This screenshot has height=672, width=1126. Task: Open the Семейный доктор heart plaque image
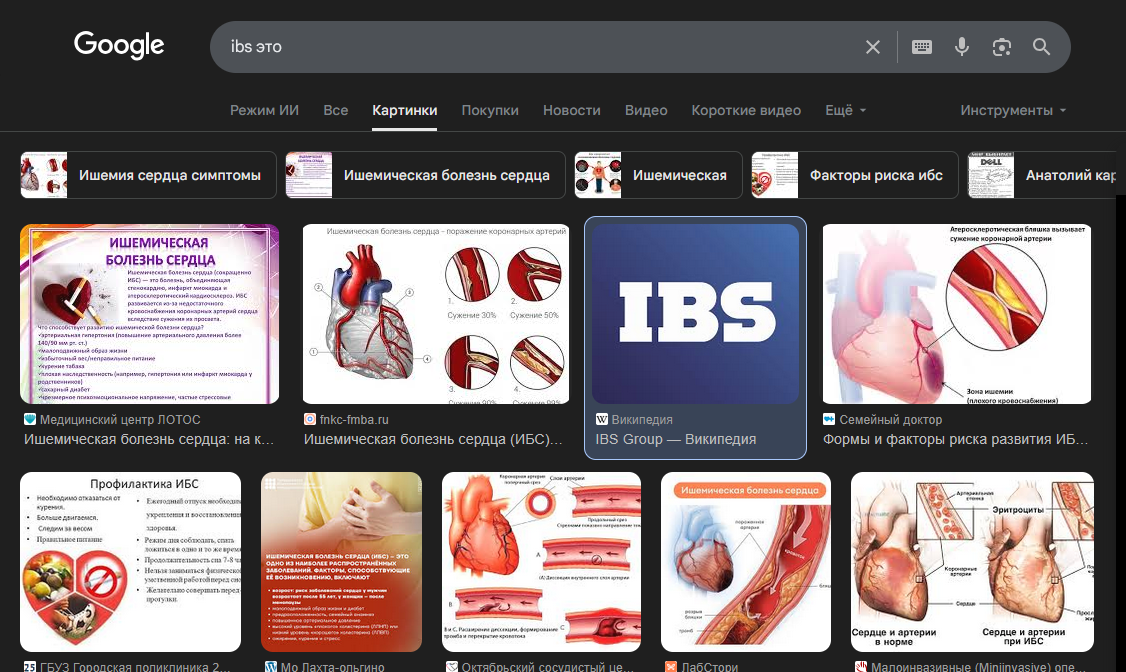click(957, 314)
